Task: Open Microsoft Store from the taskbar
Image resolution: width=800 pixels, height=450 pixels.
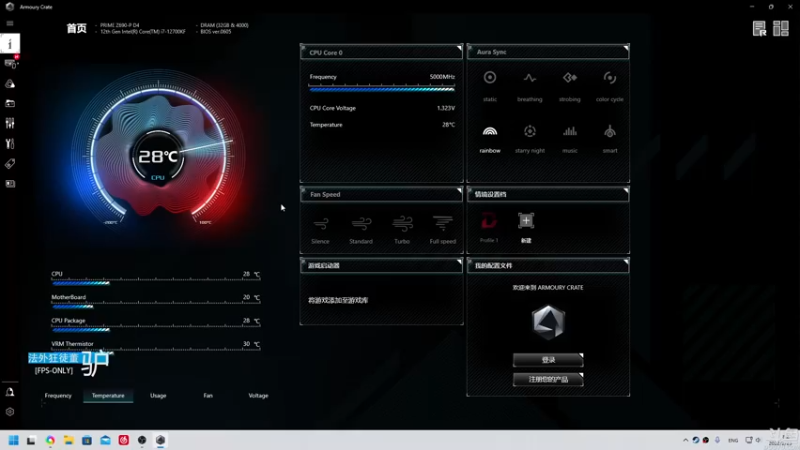Action: (x=87, y=440)
